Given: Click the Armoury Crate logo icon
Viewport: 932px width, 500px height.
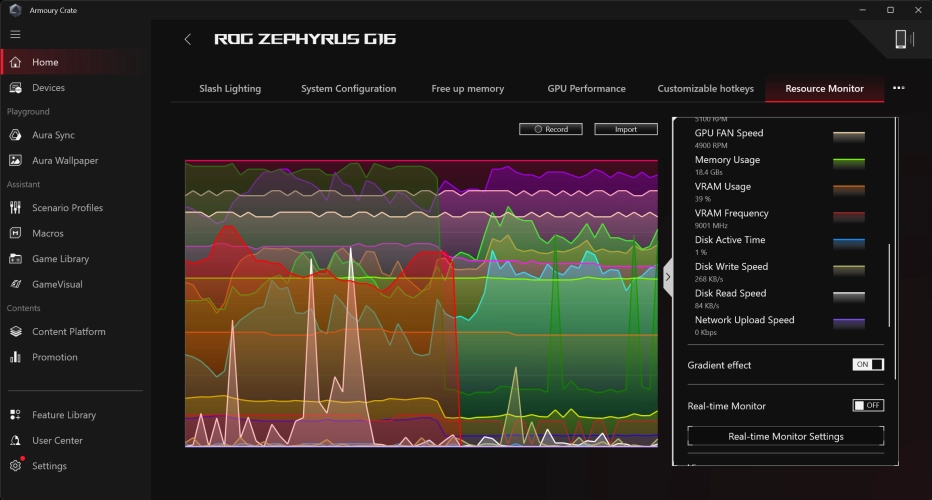Looking at the screenshot, I should (x=15, y=10).
